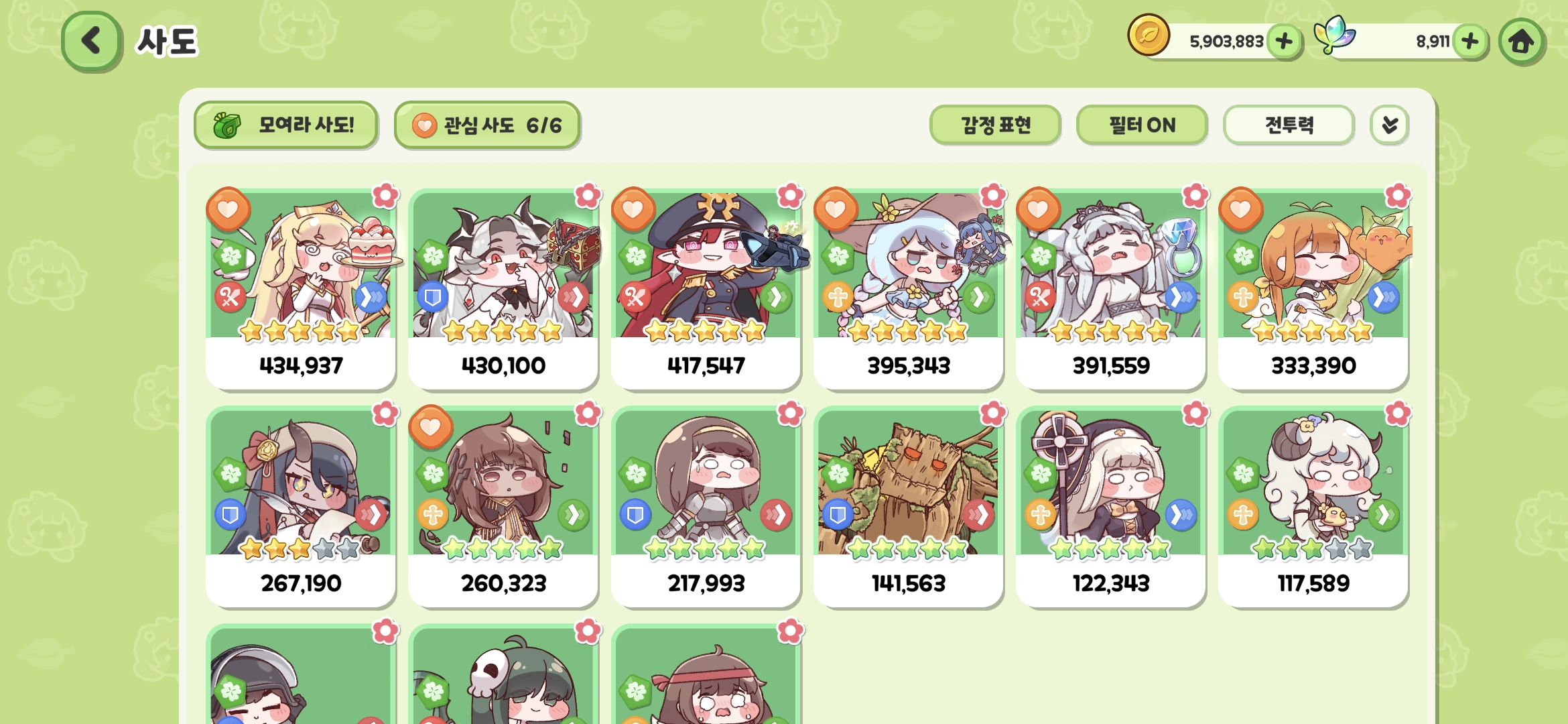Open the 관심 사도 6/6 tab
The height and width of the screenshot is (724, 1568).
click(487, 125)
